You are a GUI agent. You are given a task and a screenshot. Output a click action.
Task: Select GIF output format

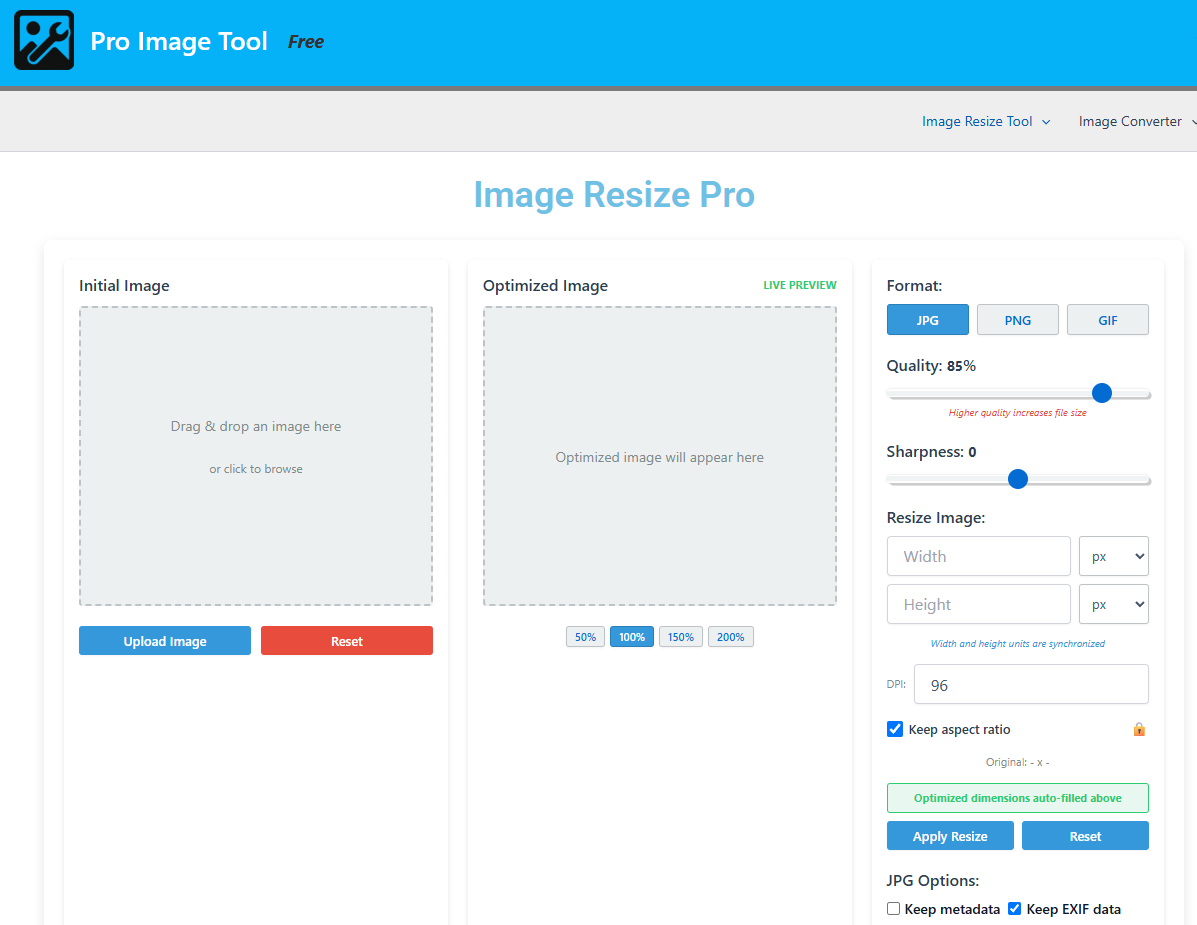click(x=1107, y=320)
